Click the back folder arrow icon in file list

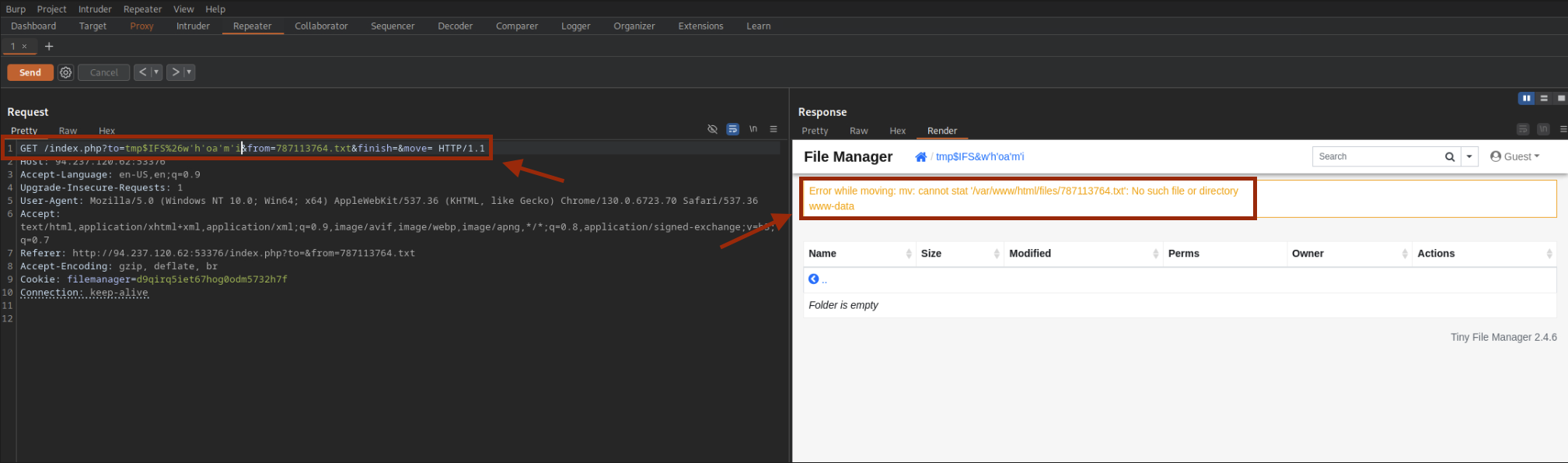click(x=814, y=279)
